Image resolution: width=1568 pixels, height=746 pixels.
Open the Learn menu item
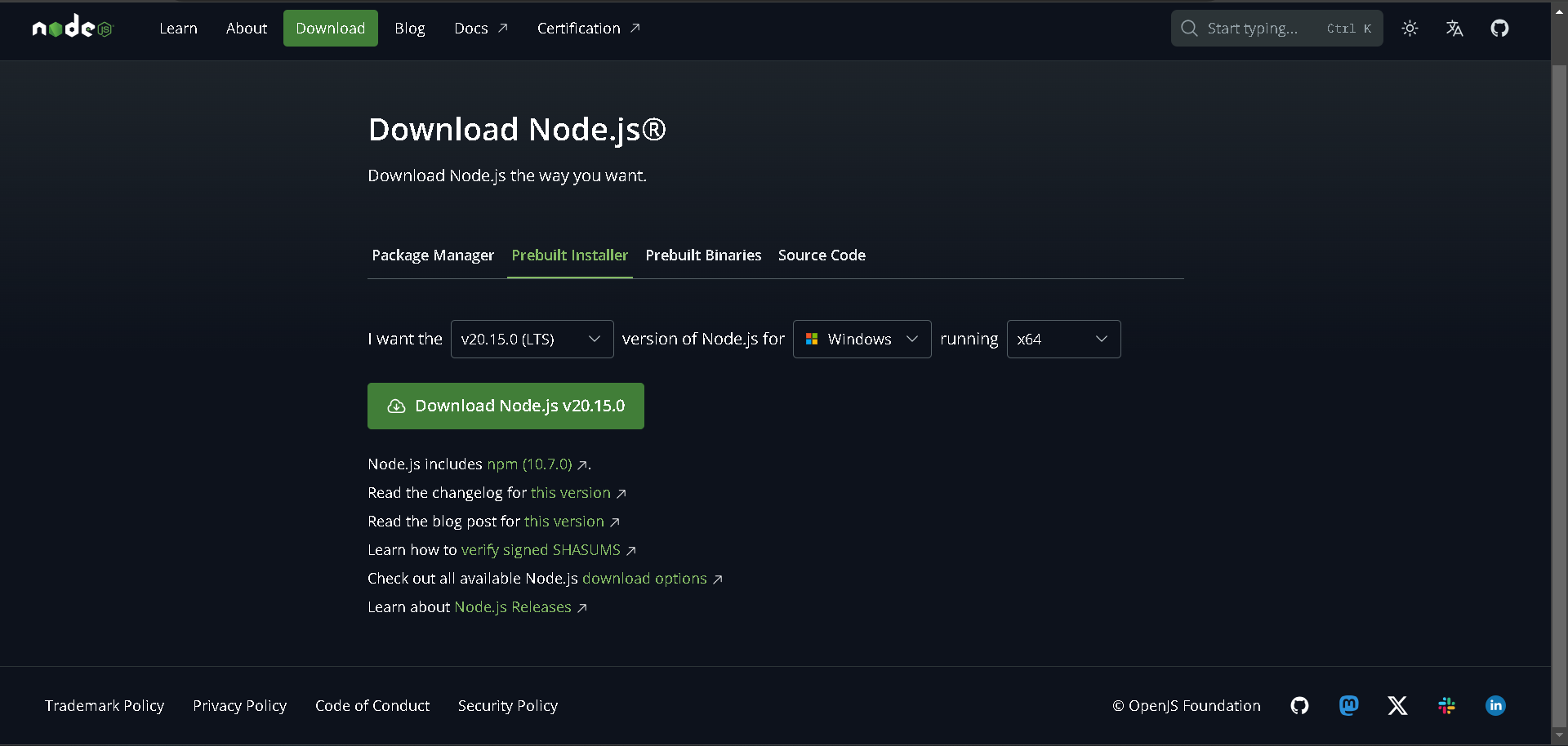178,29
